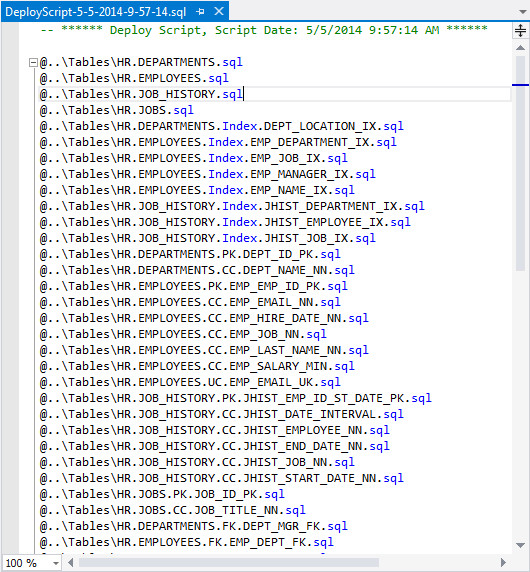Close the DeployScript-5-5-2014-9-57-14.sql tab
Viewport: 530px width, 572px height.
(x=218, y=11)
